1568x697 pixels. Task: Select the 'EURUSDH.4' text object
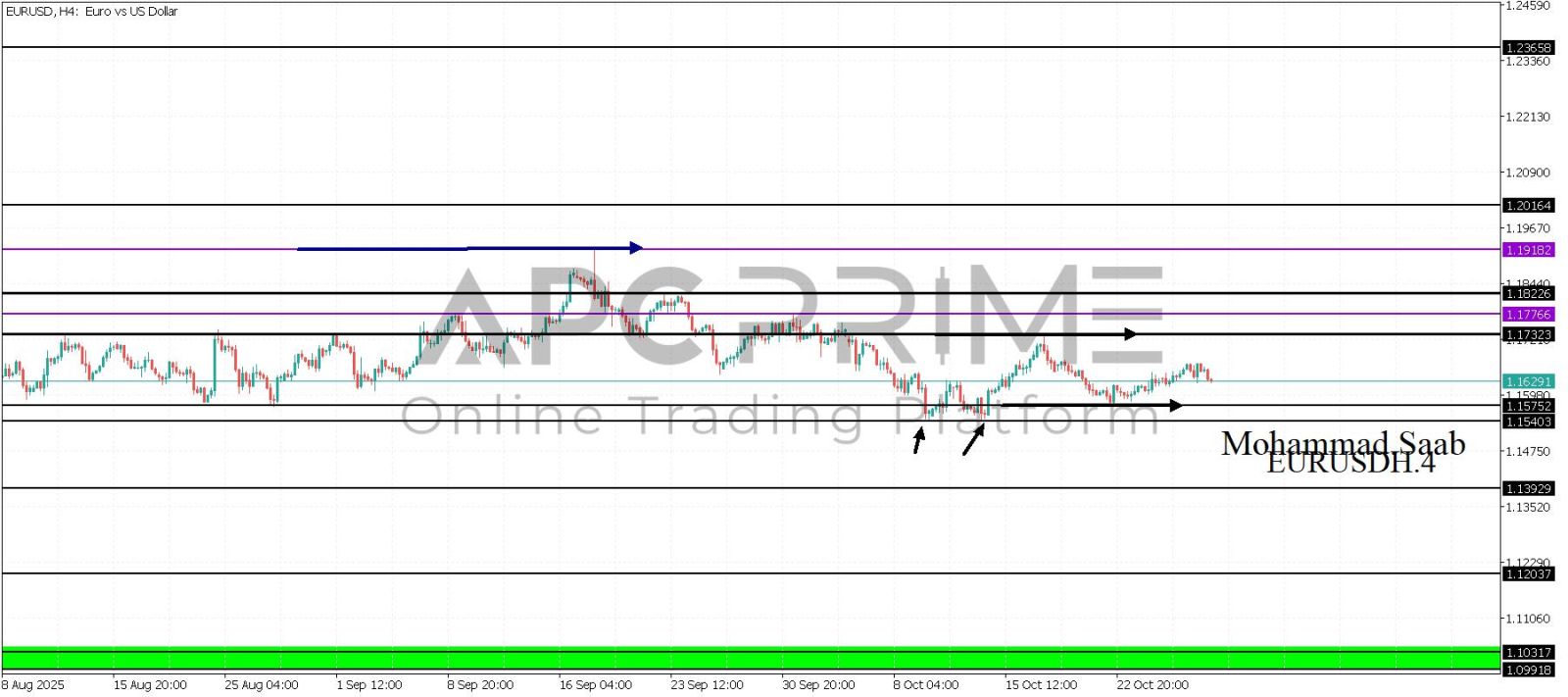[1350, 465]
